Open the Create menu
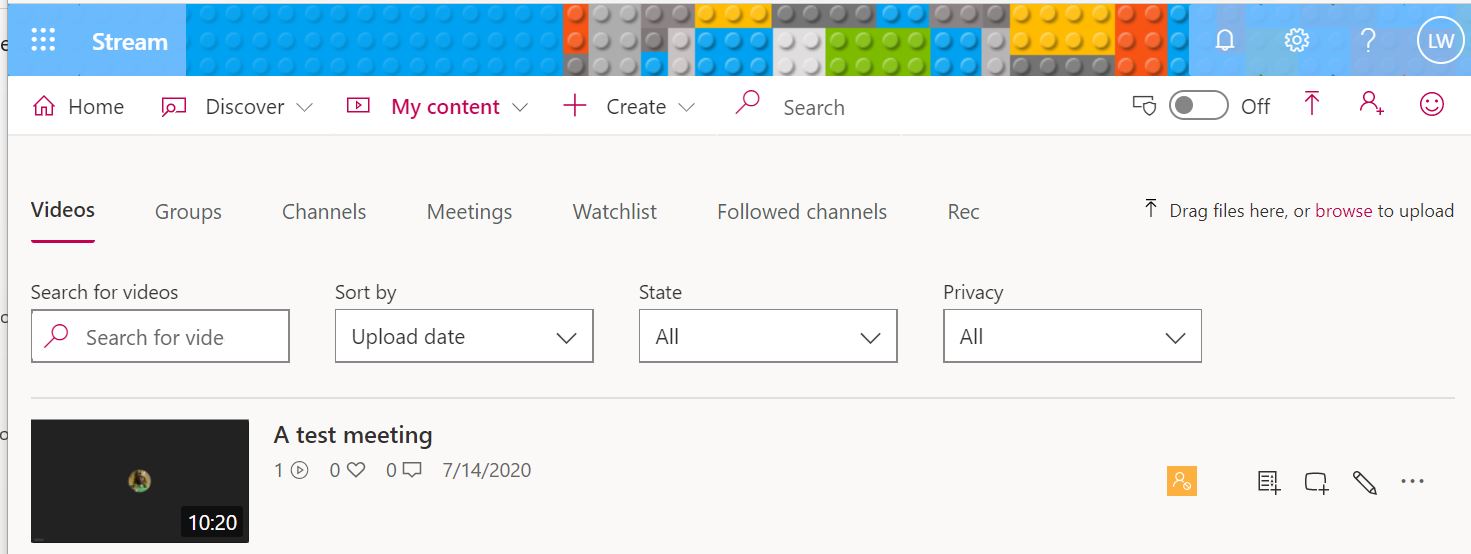The height and width of the screenshot is (554, 1471). (629, 107)
